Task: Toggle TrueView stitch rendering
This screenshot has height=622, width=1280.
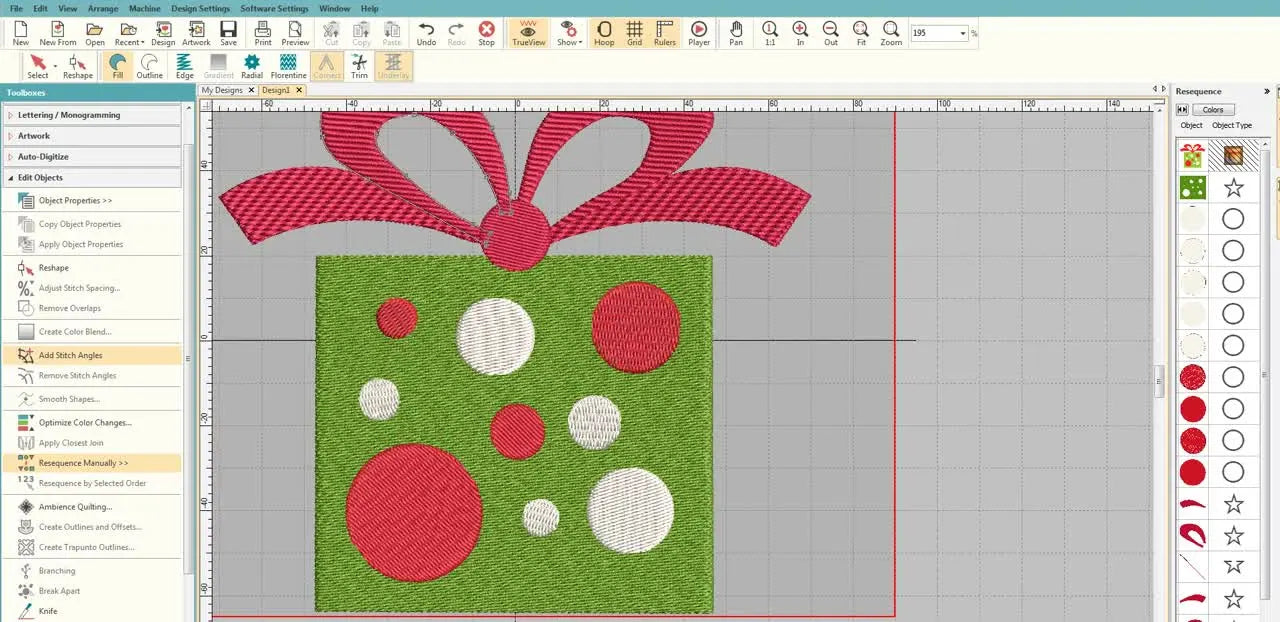Action: [x=529, y=34]
